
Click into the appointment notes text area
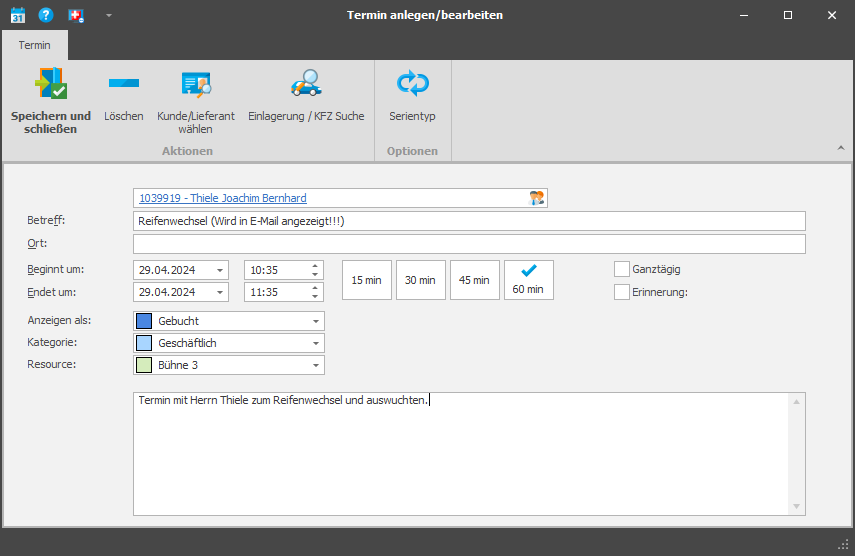[461, 454]
